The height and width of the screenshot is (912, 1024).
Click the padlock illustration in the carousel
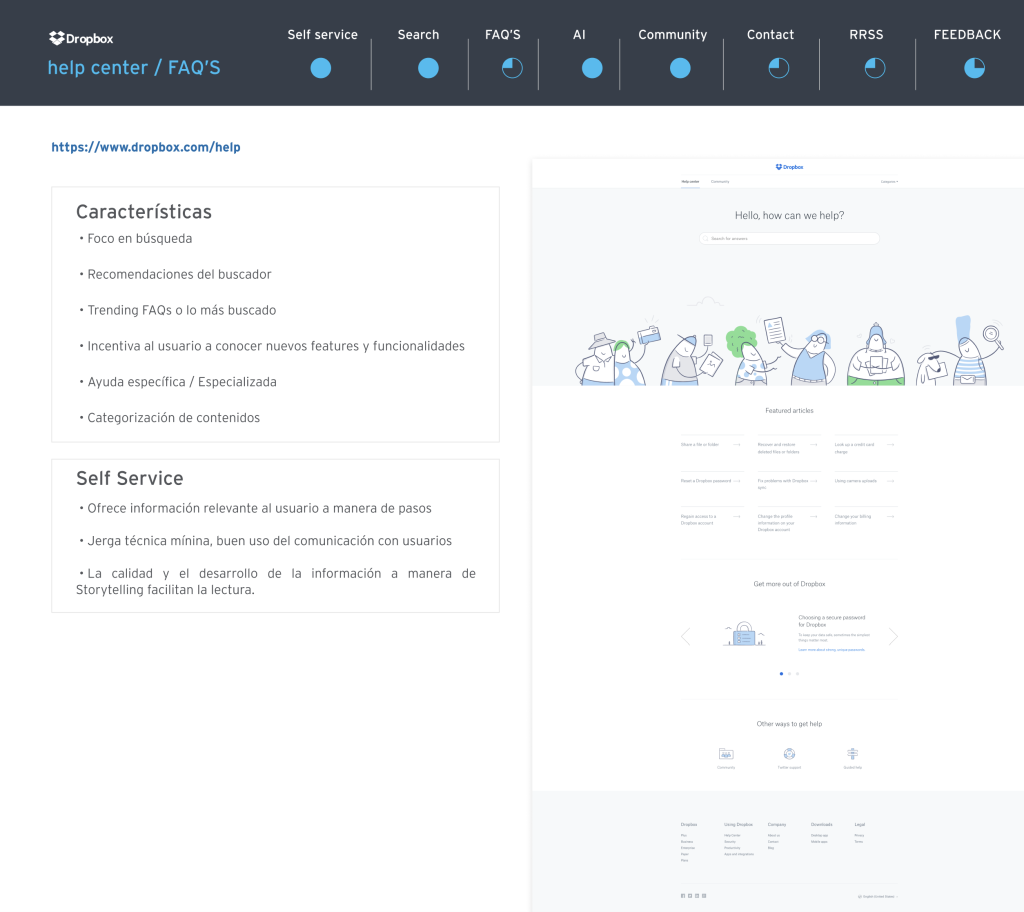click(x=744, y=634)
